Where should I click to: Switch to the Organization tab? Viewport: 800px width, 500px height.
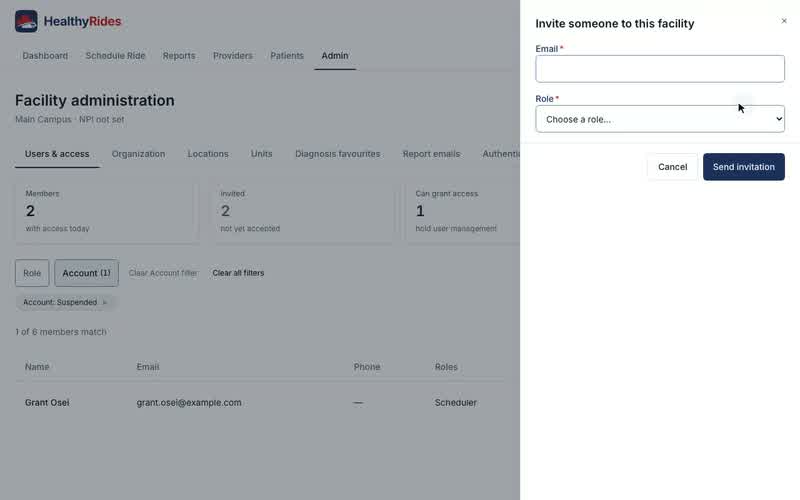click(x=138, y=154)
